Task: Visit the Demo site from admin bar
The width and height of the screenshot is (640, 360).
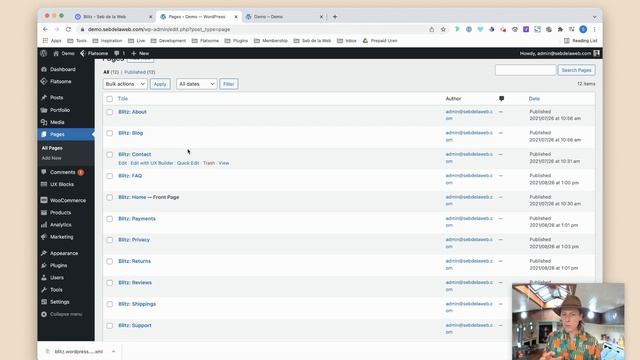Action: [64, 53]
